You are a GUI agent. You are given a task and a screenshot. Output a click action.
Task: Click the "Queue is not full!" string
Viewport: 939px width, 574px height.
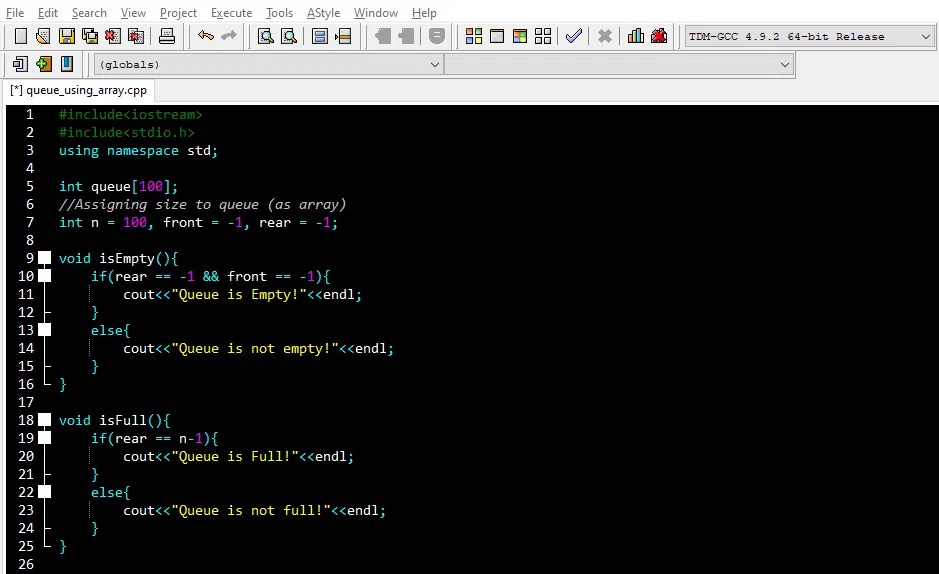point(251,510)
